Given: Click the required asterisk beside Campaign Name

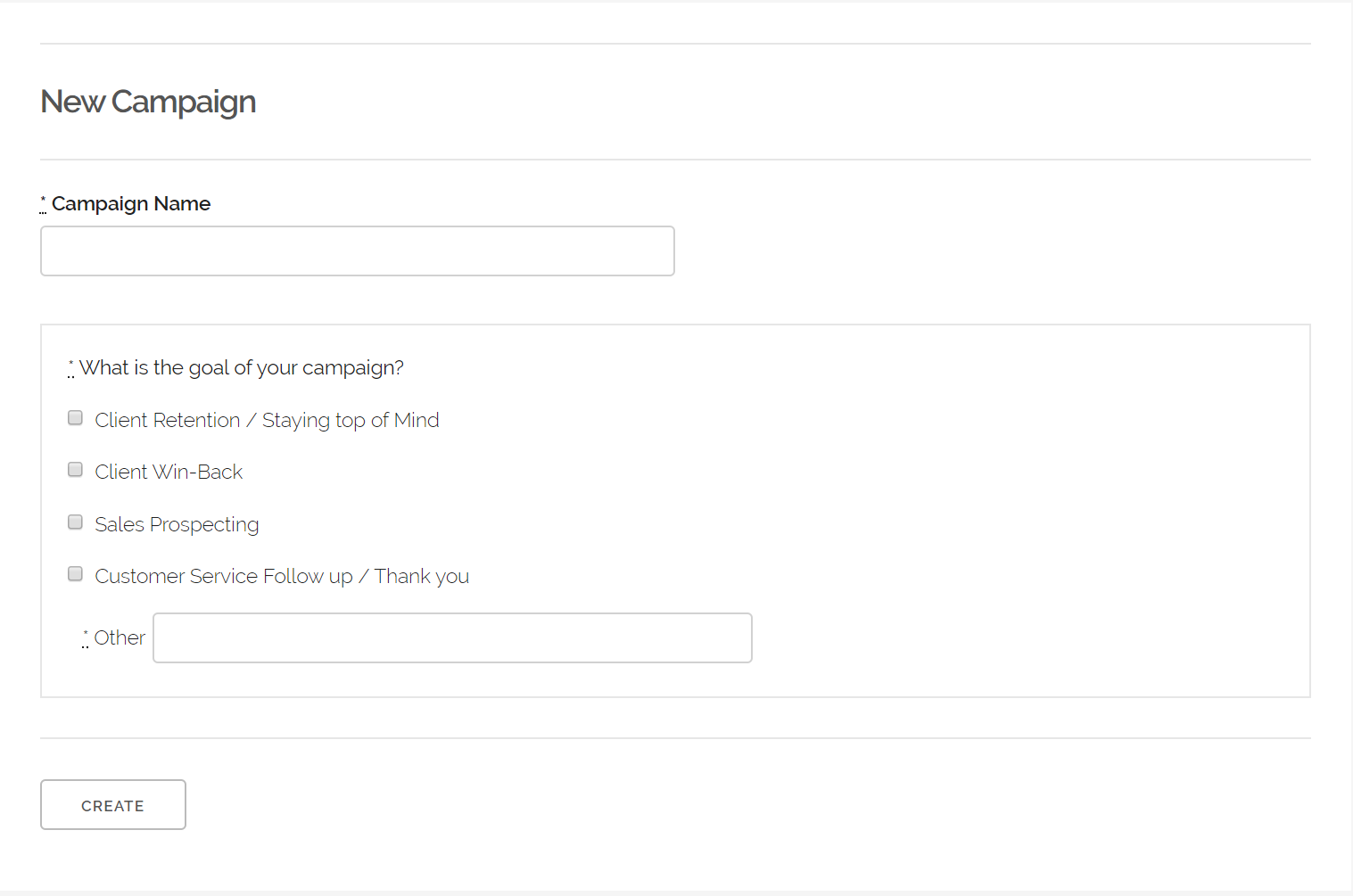Looking at the screenshot, I should (43, 203).
